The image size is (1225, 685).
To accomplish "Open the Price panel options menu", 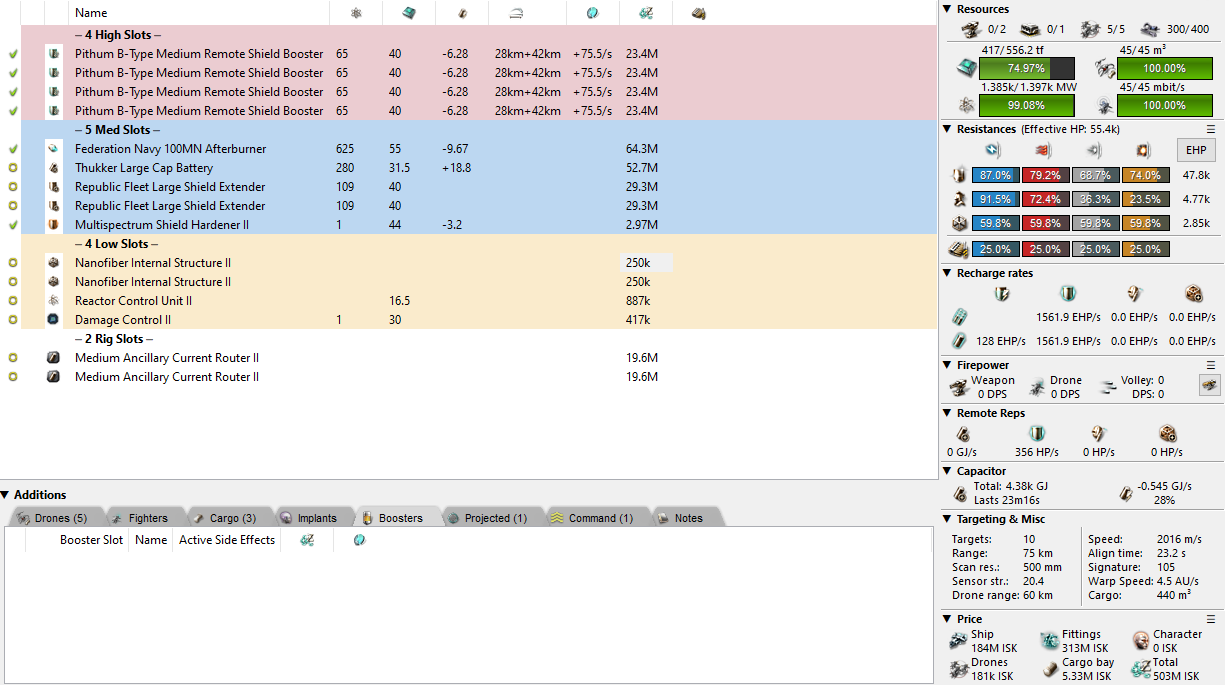I will (x=1211, y=619).
